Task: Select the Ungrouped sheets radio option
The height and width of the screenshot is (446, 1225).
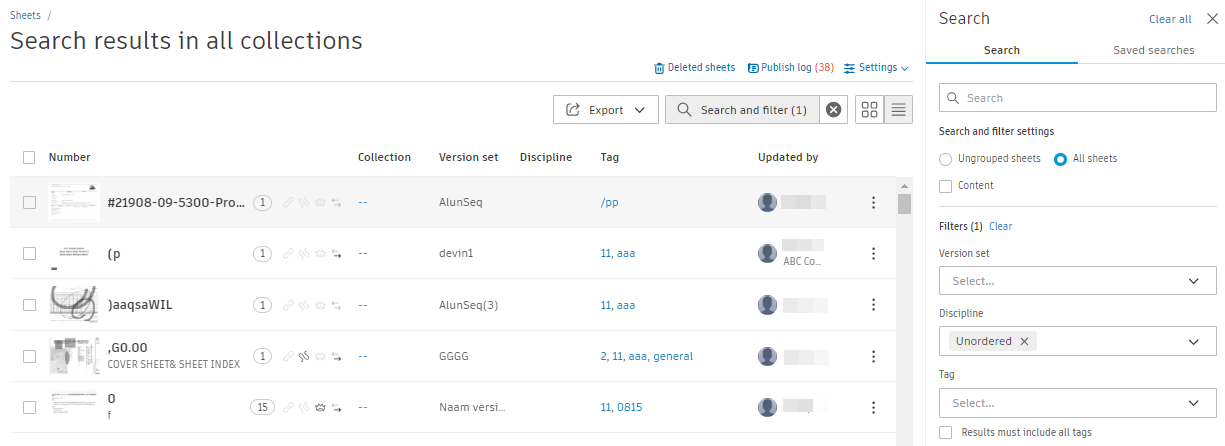Action: click(x=946, y=159)
